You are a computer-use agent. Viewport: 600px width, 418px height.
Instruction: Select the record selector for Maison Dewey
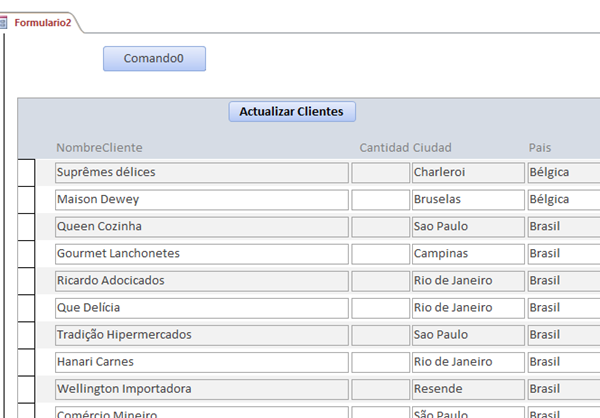tap(26, 199)
